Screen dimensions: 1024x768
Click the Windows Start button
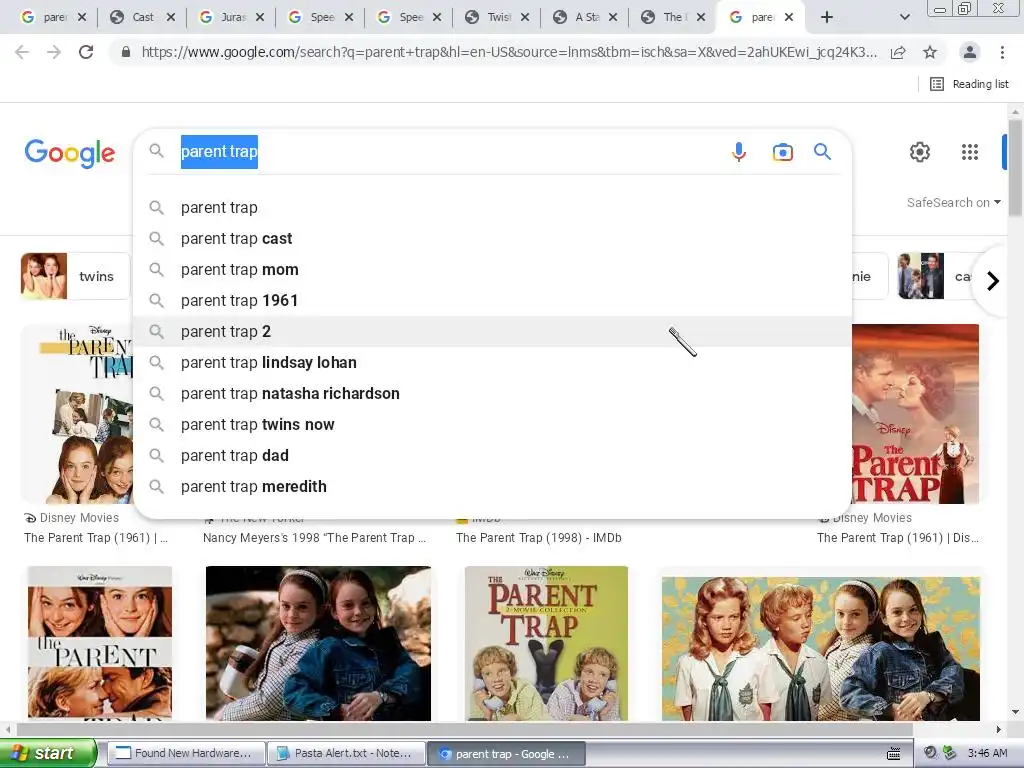(48, 754)
